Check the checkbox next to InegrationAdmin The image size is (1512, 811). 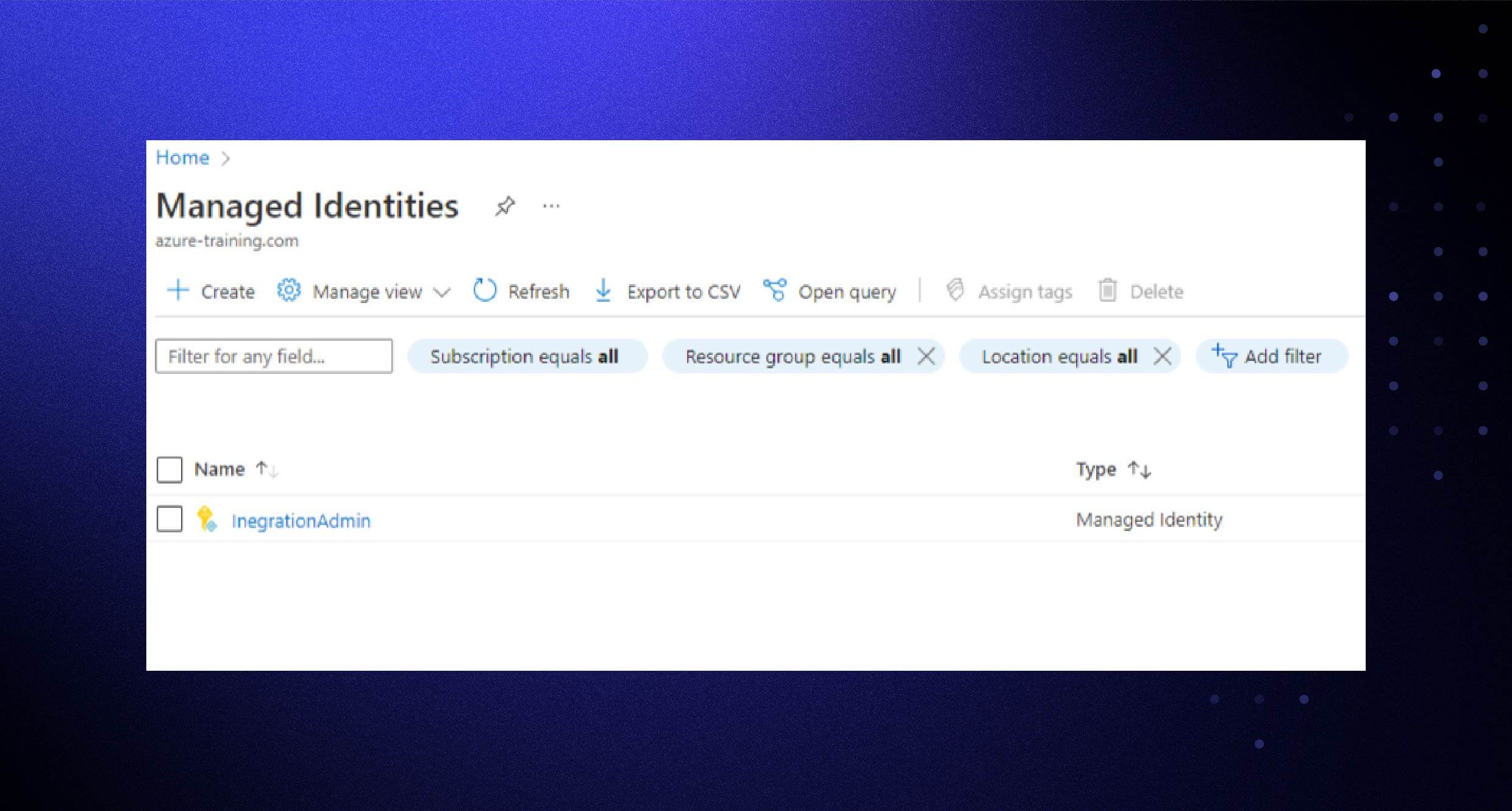pos(169,519)
